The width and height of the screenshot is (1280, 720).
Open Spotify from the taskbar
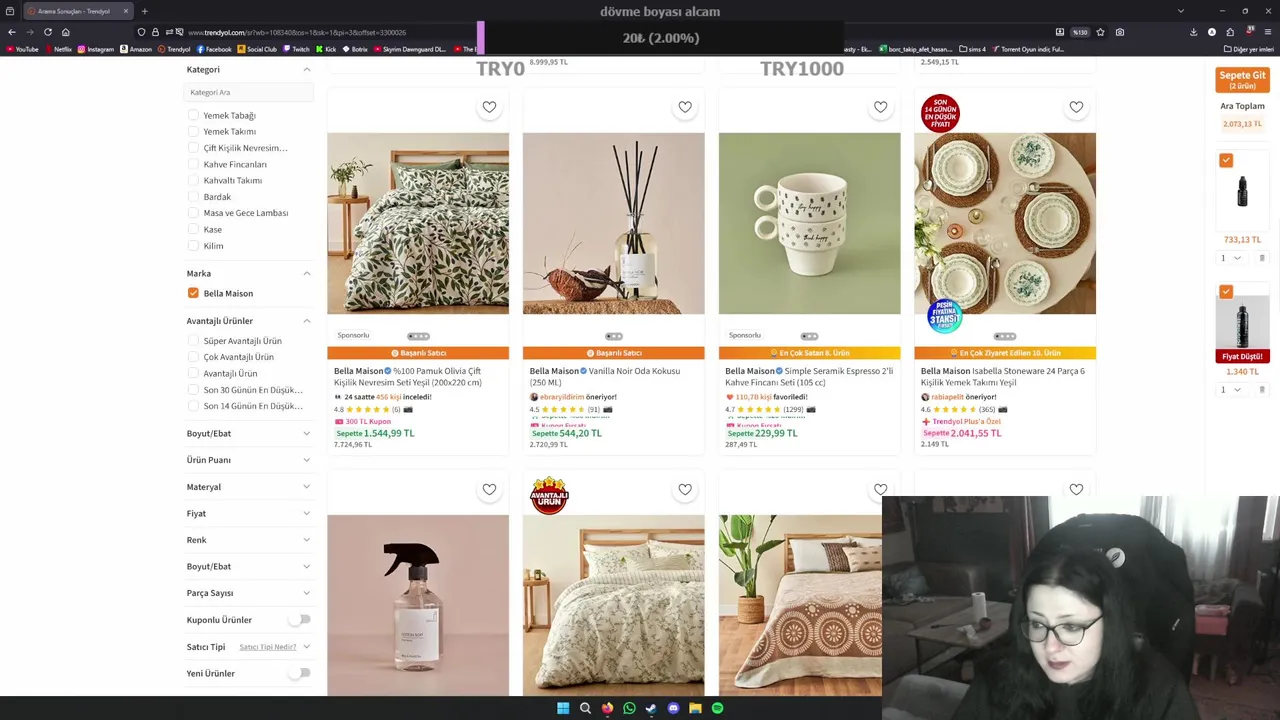[717, 708]
